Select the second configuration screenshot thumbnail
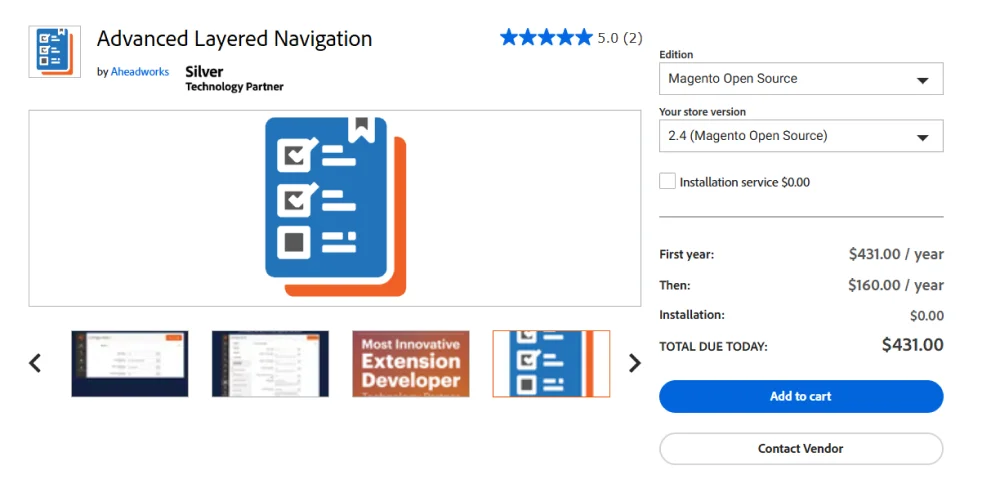The height and width of the screenshot is (500, 1000). coord(270,364)
